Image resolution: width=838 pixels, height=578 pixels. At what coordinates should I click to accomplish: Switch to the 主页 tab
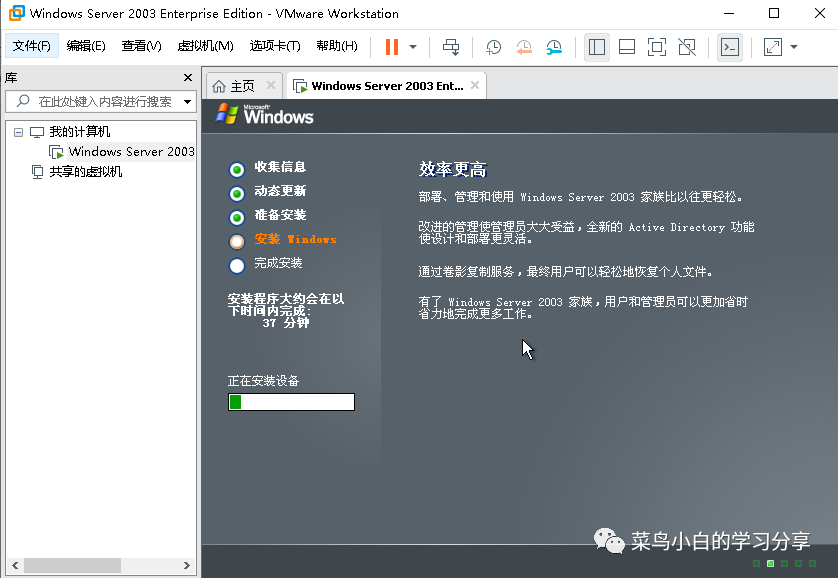point(242,86)
